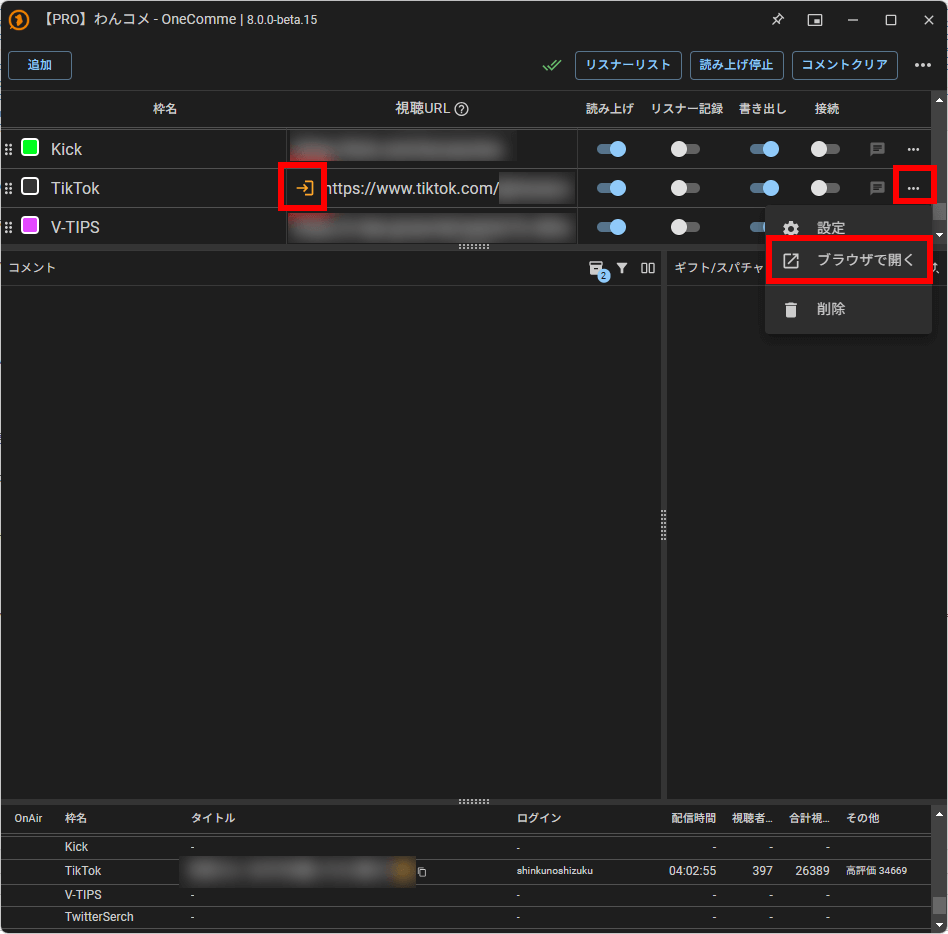Click the V-TIPS frame name in the top list
948x934 pixels.
point(75,227)
